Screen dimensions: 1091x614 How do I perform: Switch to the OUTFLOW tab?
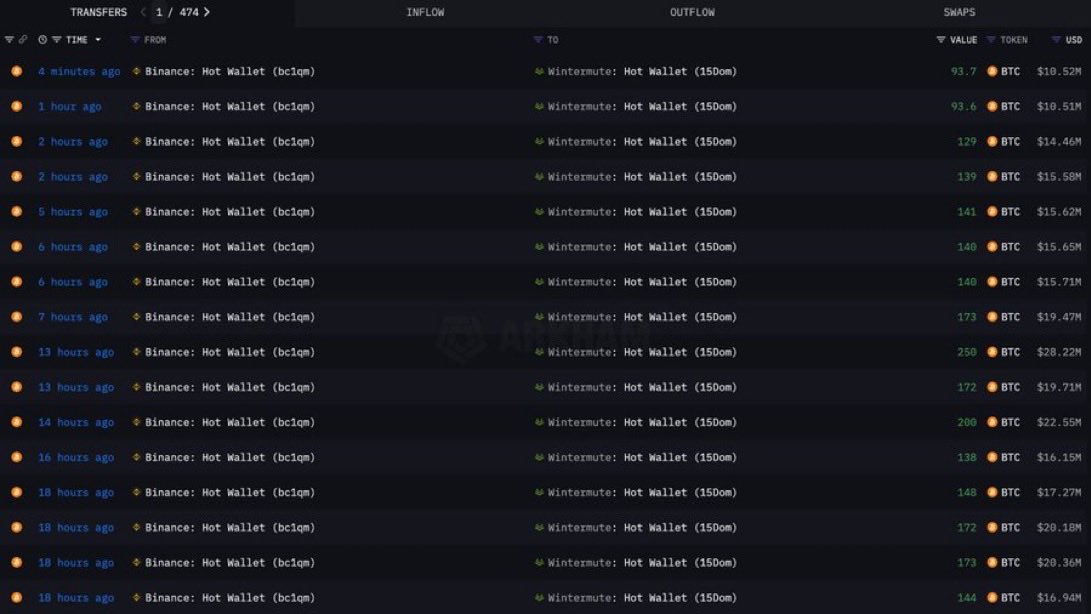pyautogui.click(x=692, y=12)
